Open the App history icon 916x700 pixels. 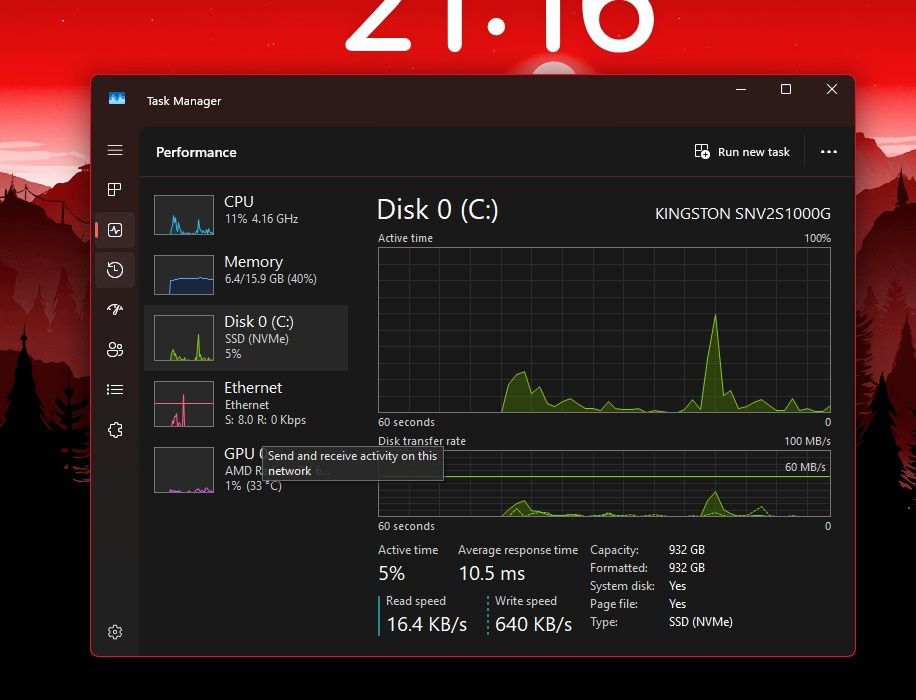tap(115, 269)
